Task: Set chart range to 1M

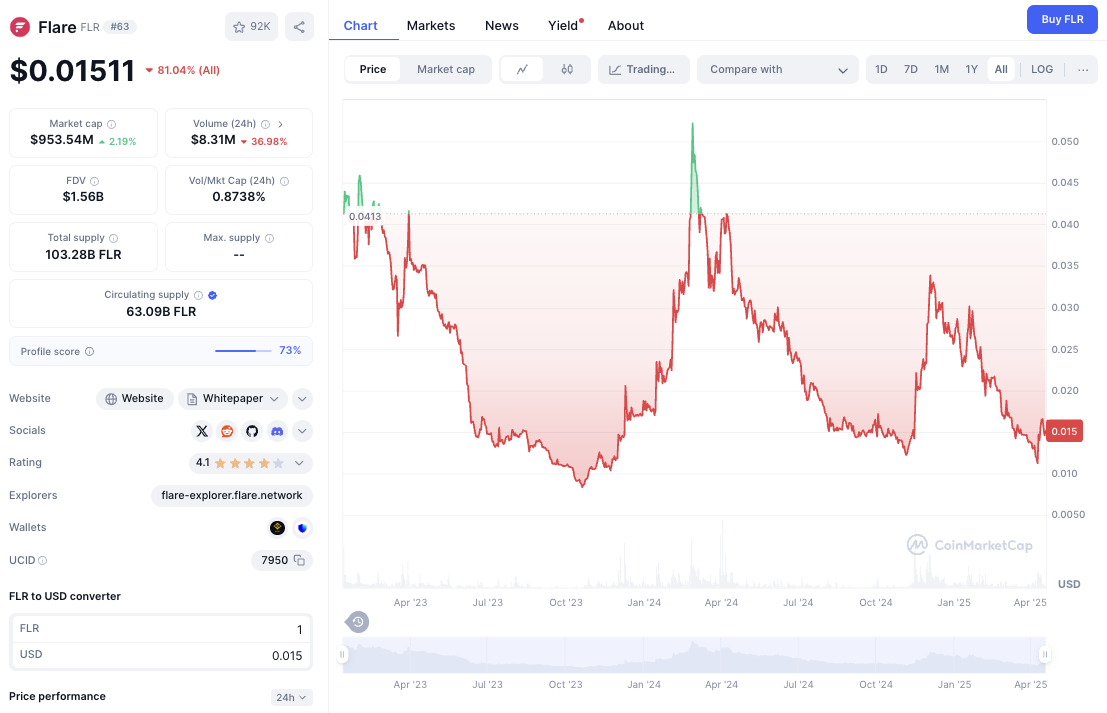Action: click(x=942, y=69)
